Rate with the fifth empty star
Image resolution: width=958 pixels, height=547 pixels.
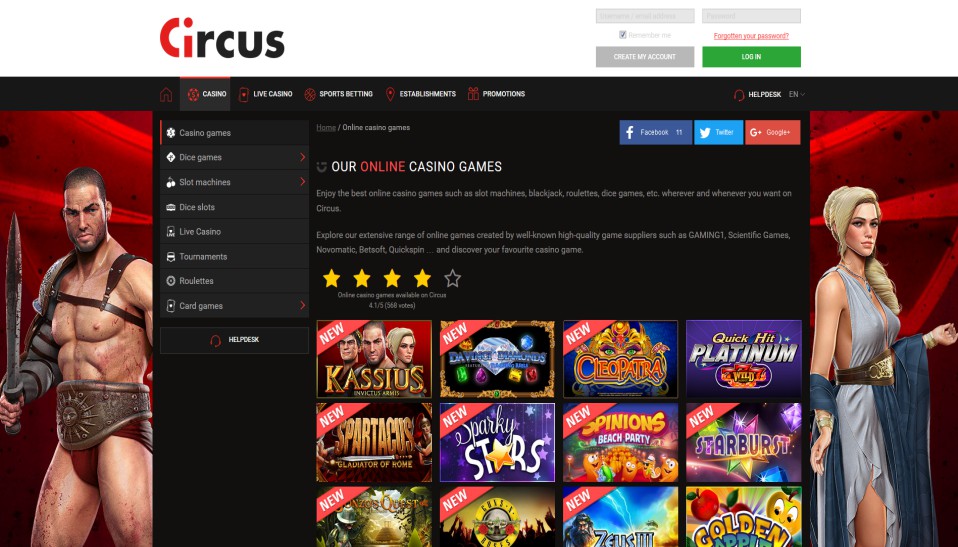pyautogui.click(x=452, y=279)
